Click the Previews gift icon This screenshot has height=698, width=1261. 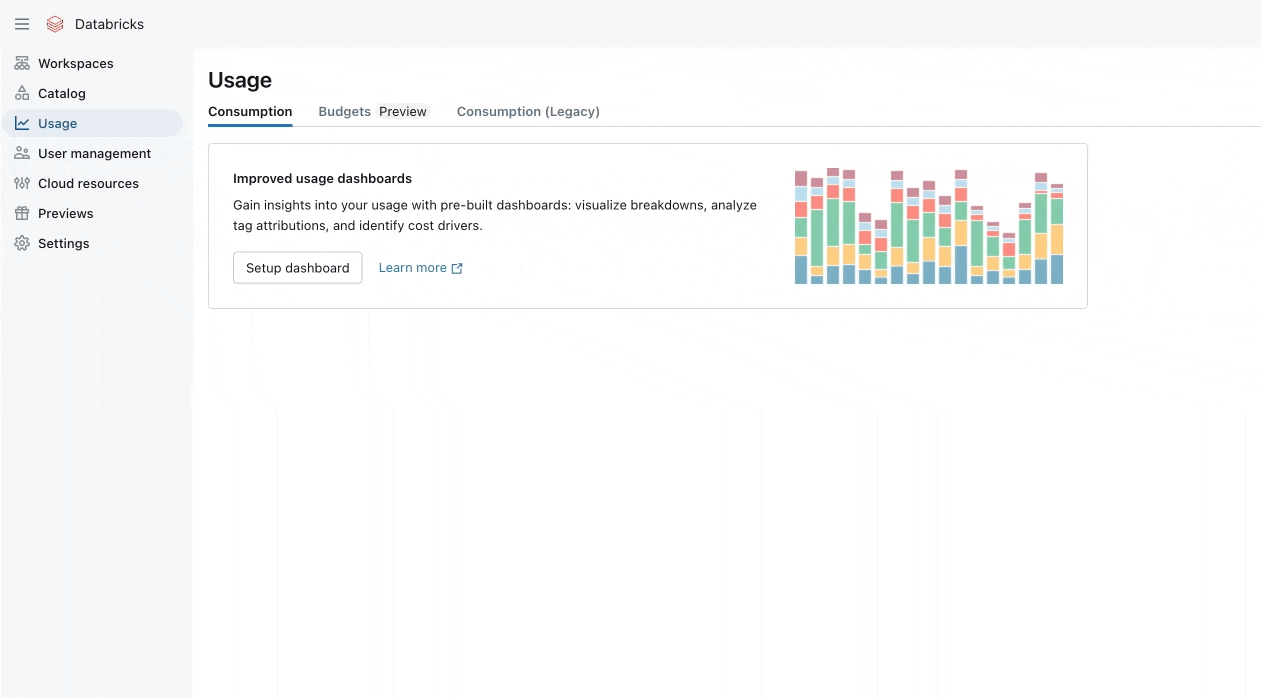[x=22, y=213]
